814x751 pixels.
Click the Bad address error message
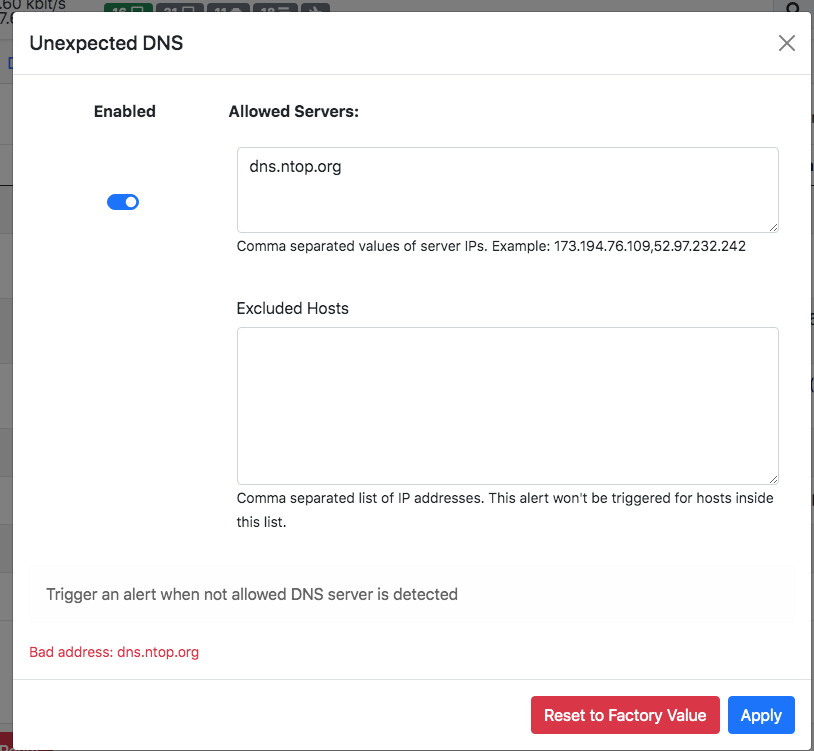(113, 652)
